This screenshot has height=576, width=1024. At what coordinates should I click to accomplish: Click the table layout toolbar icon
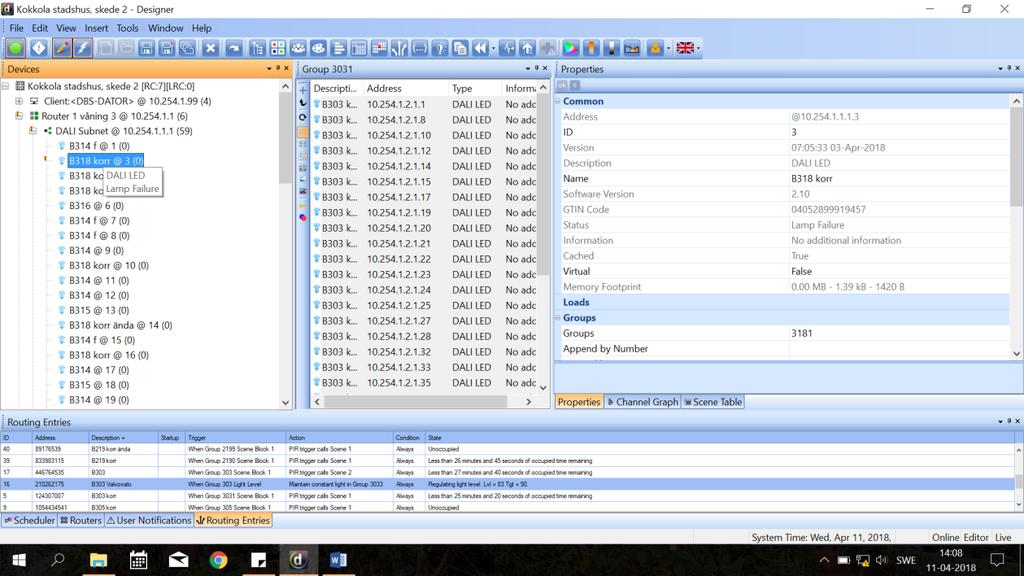(359, 48)
